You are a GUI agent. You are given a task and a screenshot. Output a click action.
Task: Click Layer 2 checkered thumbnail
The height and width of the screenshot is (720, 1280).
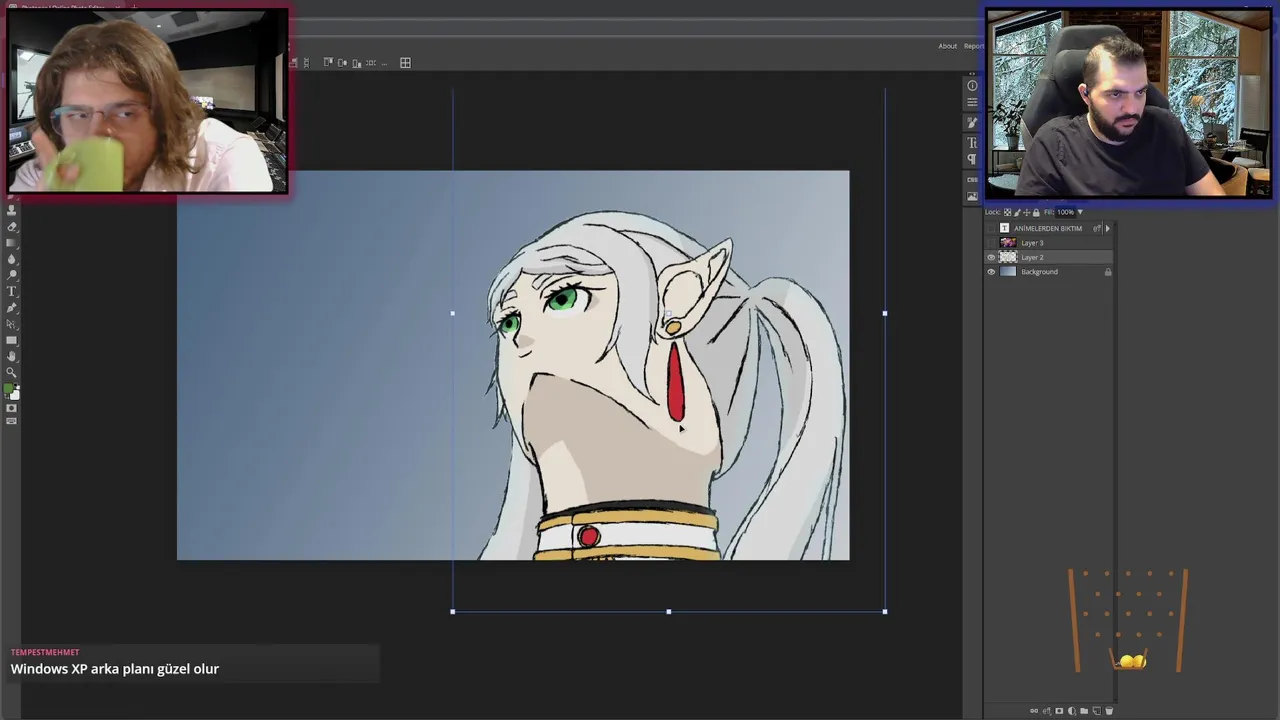pos(1008,257)
